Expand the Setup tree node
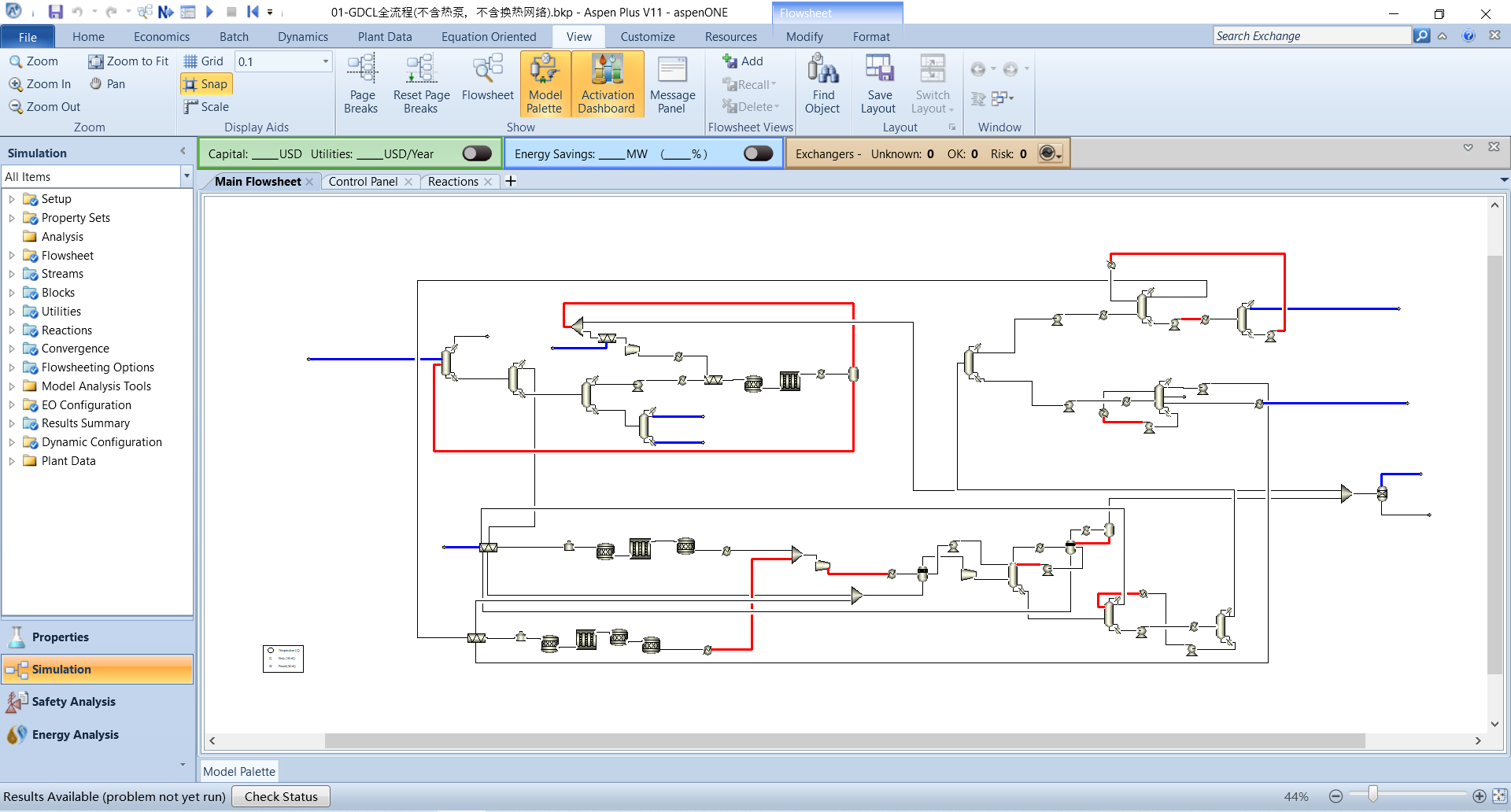Viewport: 1511px width, 812px height. pos(12,199)
